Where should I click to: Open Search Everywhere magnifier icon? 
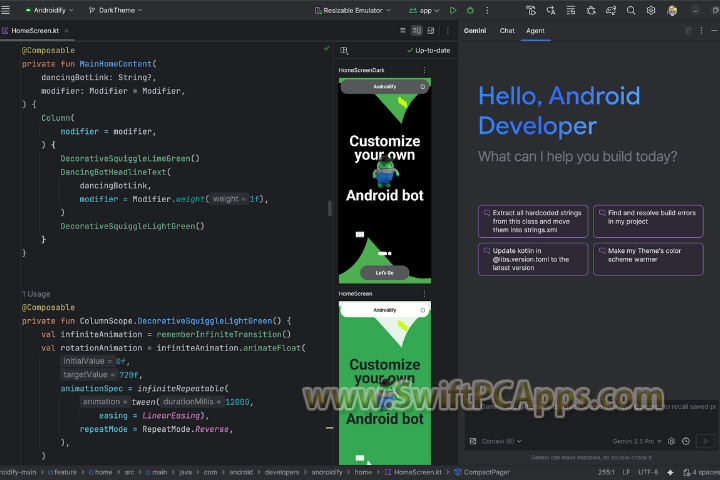pos(631,10)
